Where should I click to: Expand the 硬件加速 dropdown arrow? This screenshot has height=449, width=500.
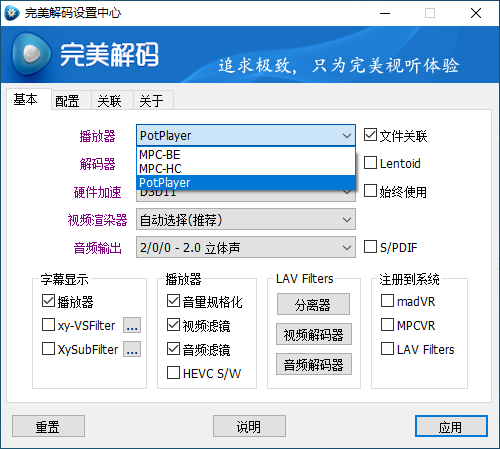pyautogui.click(x=347, y=193)
